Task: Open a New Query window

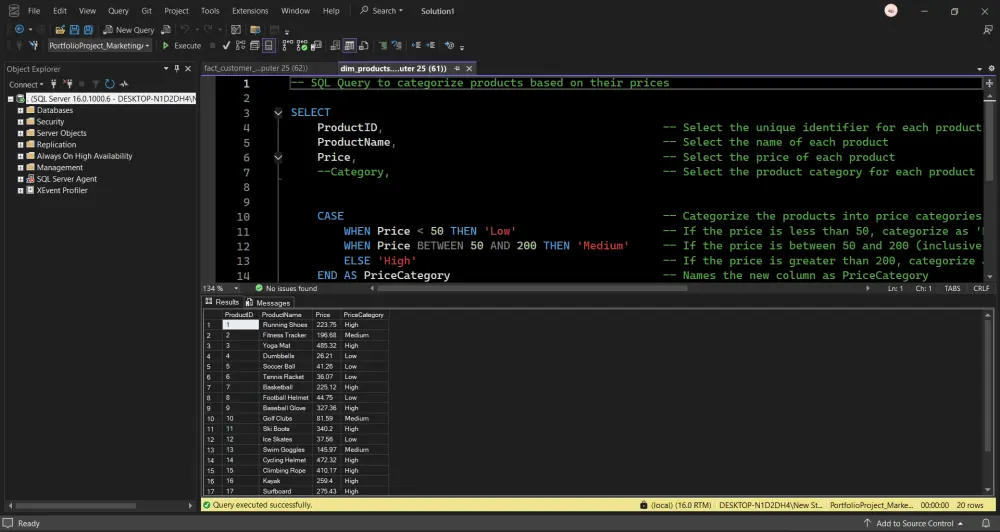Action: pos(129,30)
